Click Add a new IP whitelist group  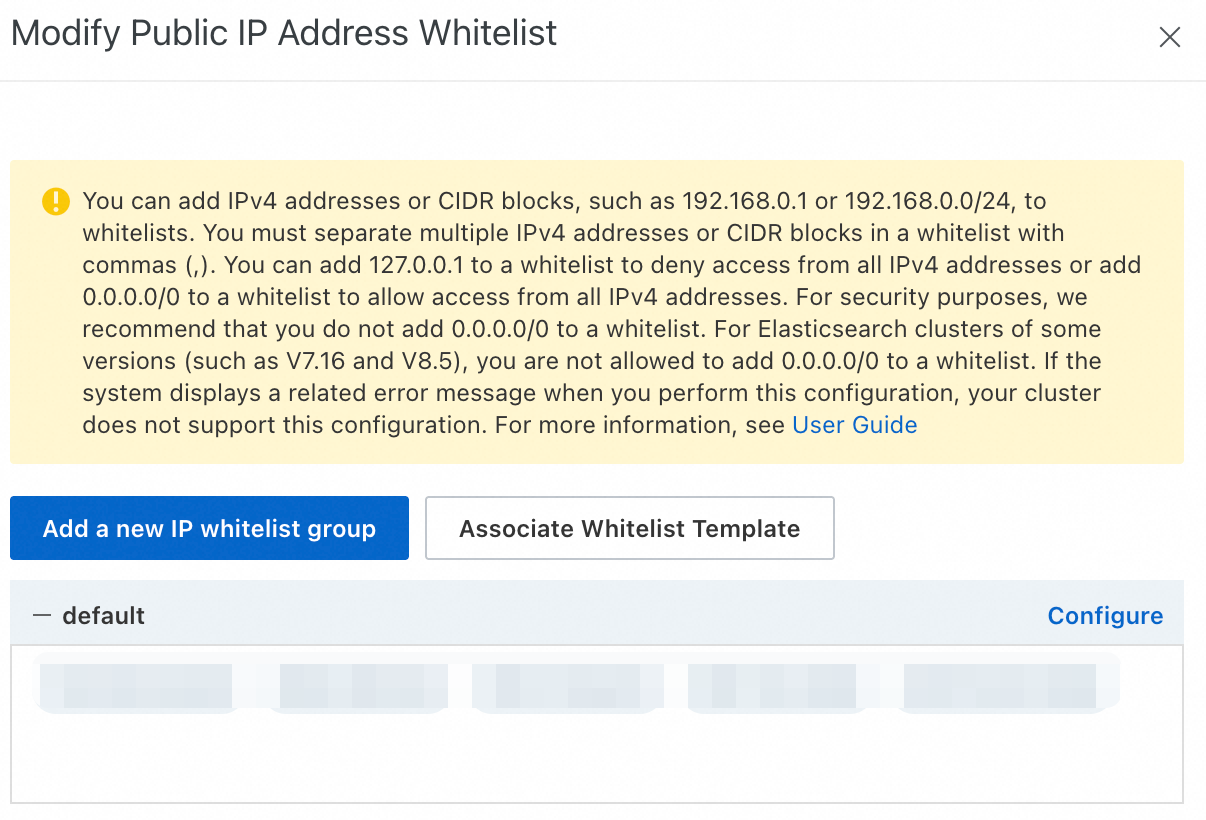(x=209, y=528)
